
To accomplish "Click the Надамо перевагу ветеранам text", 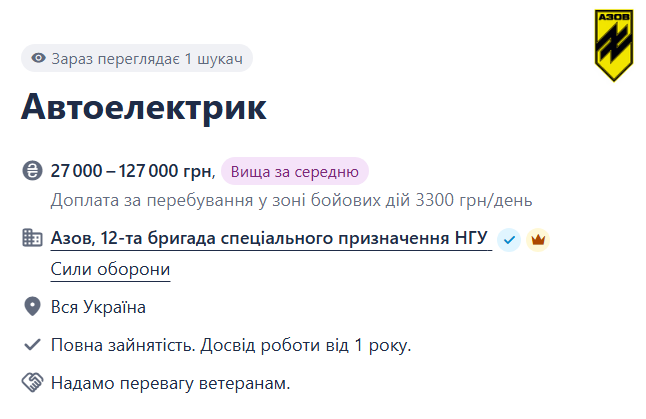I will (x=170, y=382).
